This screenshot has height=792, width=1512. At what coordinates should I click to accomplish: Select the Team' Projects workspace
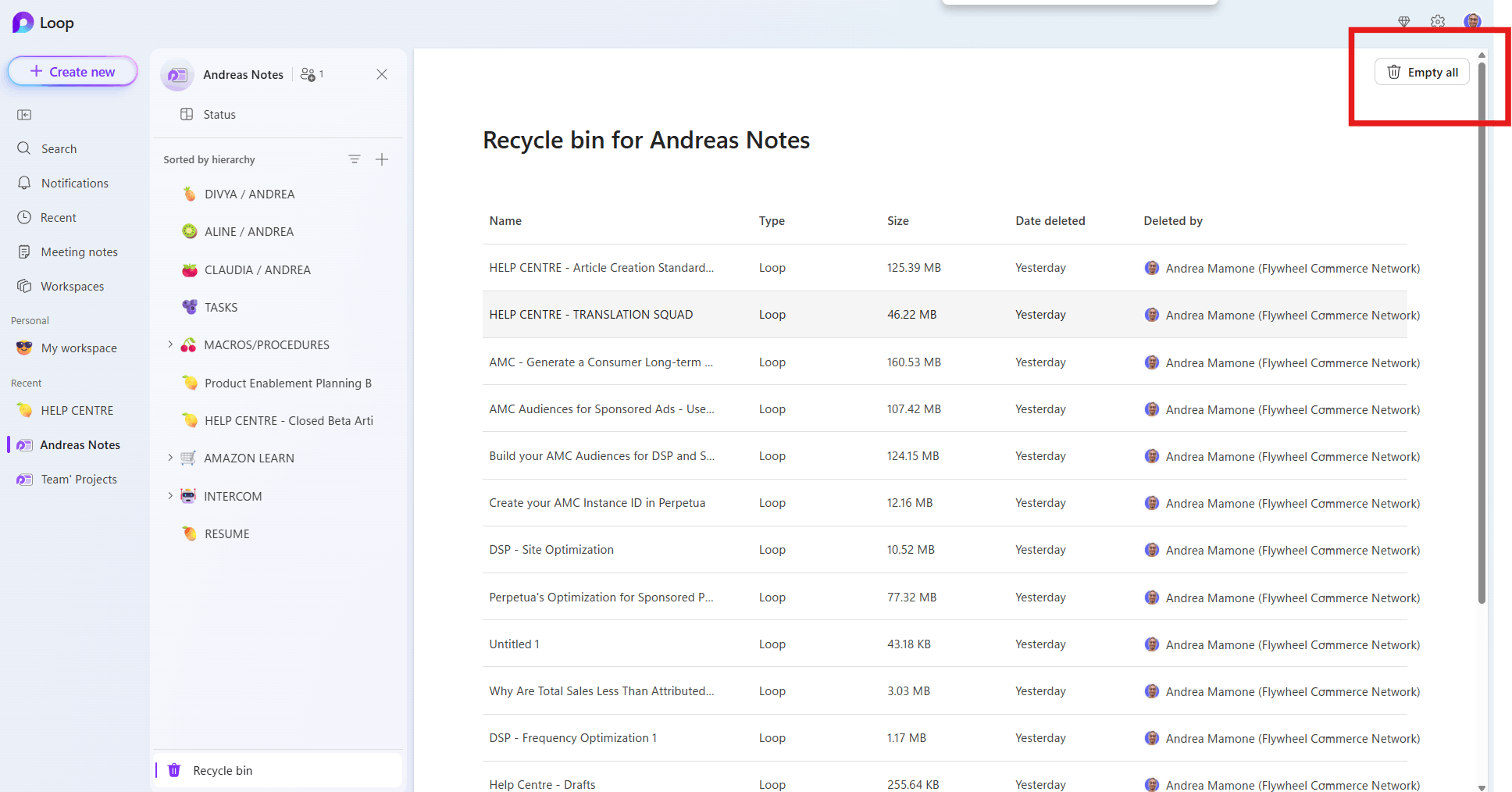click(78, 479)
